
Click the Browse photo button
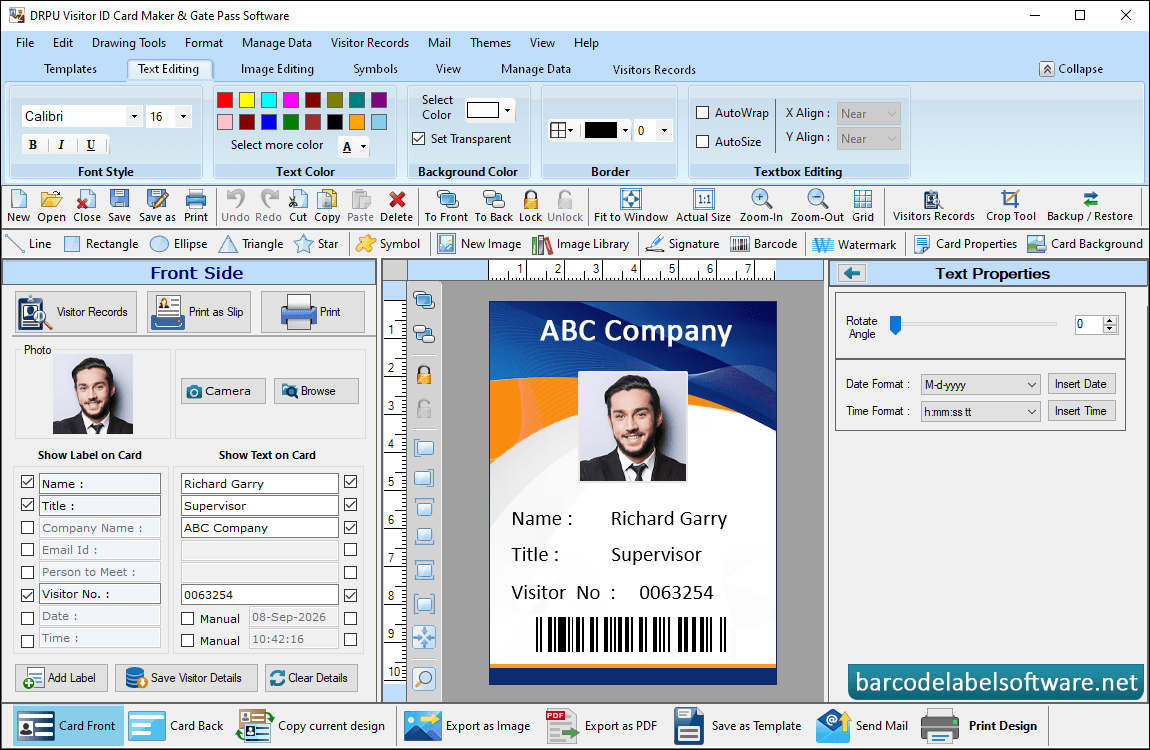[x=316, y=391]
